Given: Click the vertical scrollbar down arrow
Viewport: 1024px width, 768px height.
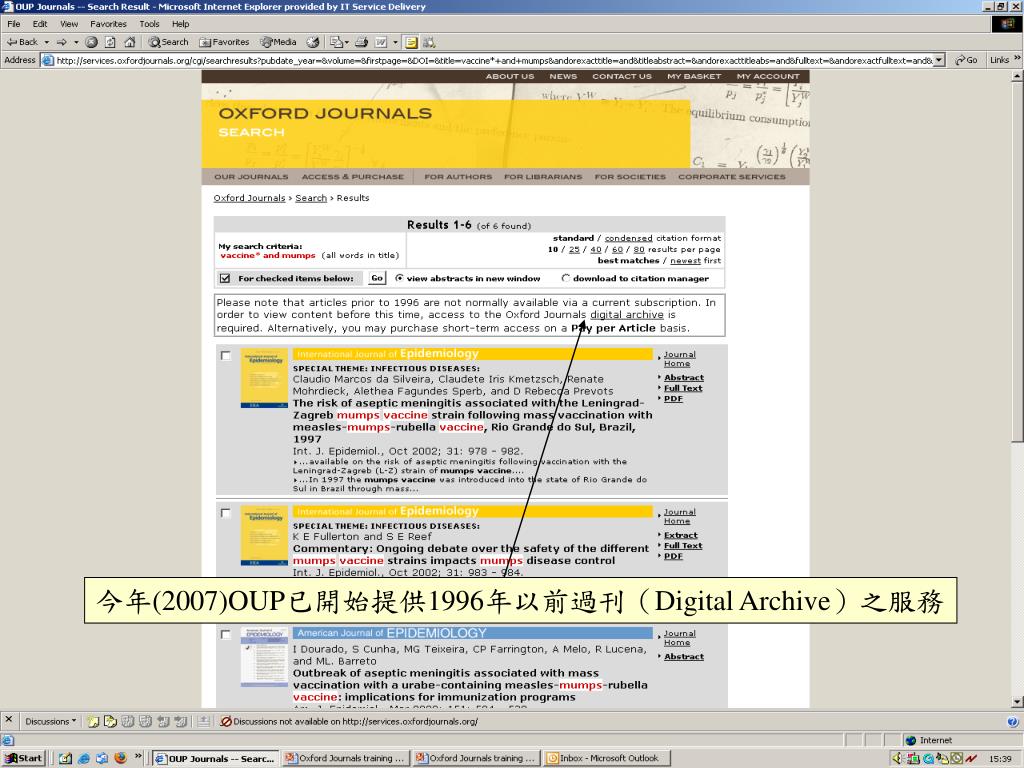Looking at the screenshot, I should point(1016,702).
